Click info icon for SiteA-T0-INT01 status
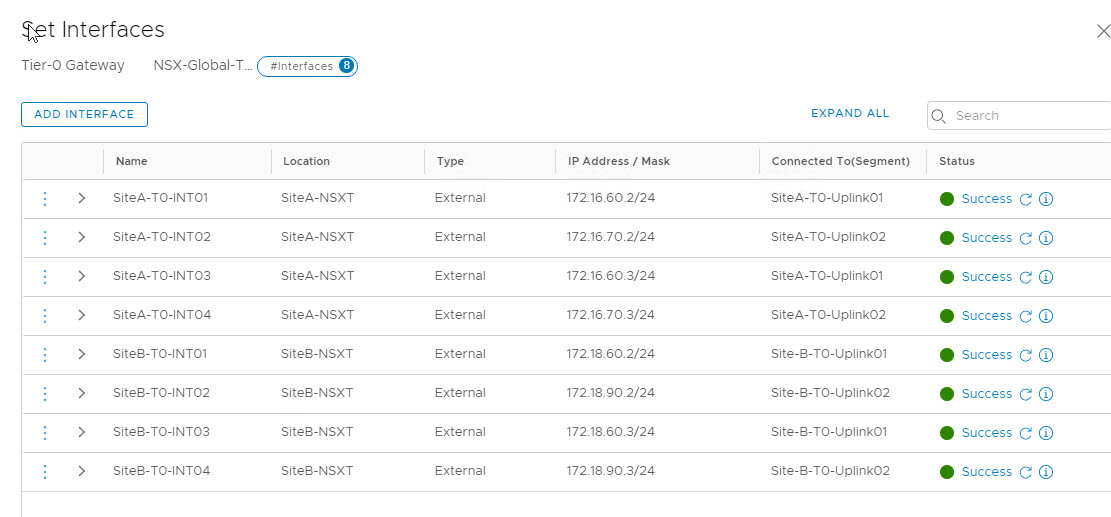This screenshot has width=1111, height=517. 1046,199
